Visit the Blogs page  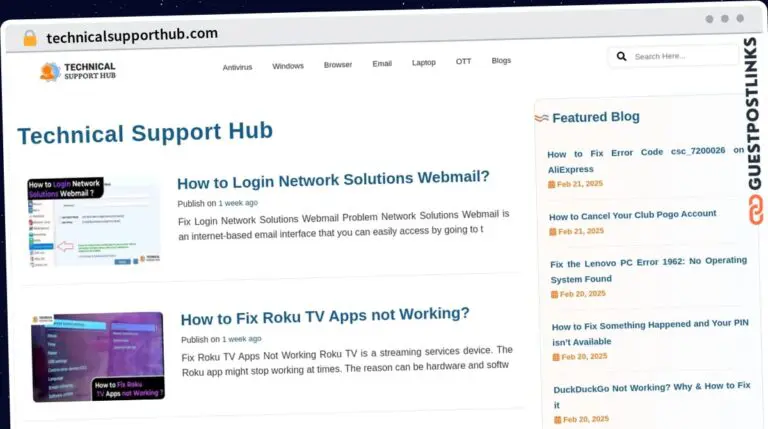point(501,61)
